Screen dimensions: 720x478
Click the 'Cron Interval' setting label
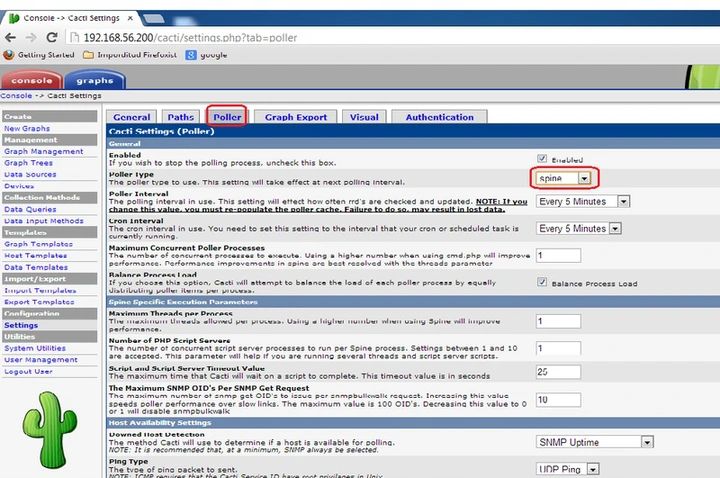(x=136, y=221)
